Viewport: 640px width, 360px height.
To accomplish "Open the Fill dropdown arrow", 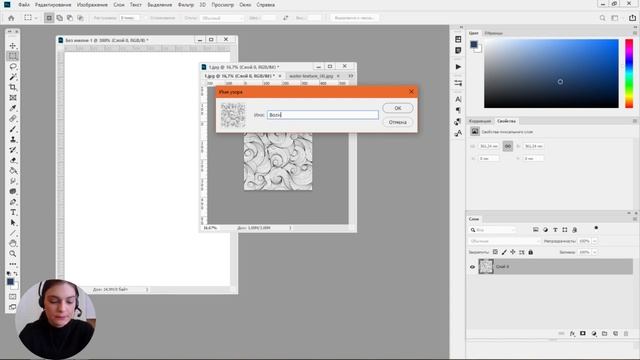I will pos(595,252).
